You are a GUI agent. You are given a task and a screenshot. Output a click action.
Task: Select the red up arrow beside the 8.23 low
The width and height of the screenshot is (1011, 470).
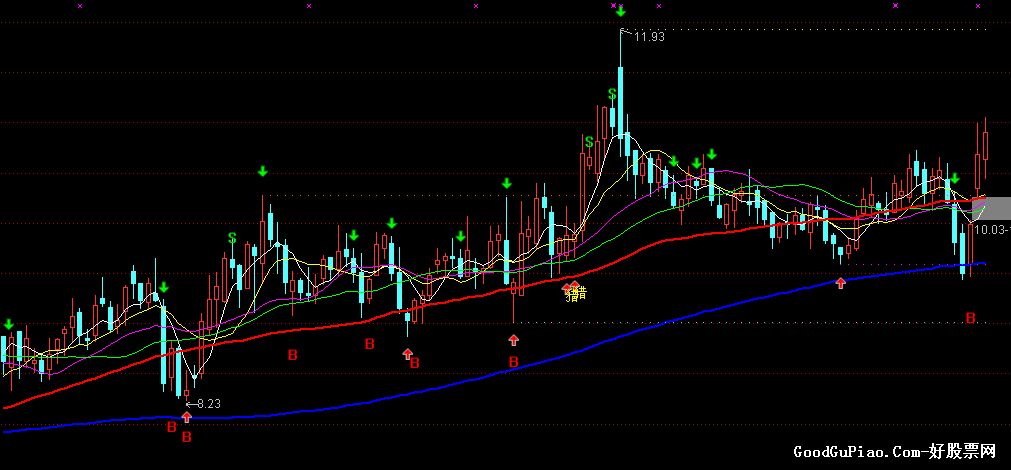pos(186,417)
